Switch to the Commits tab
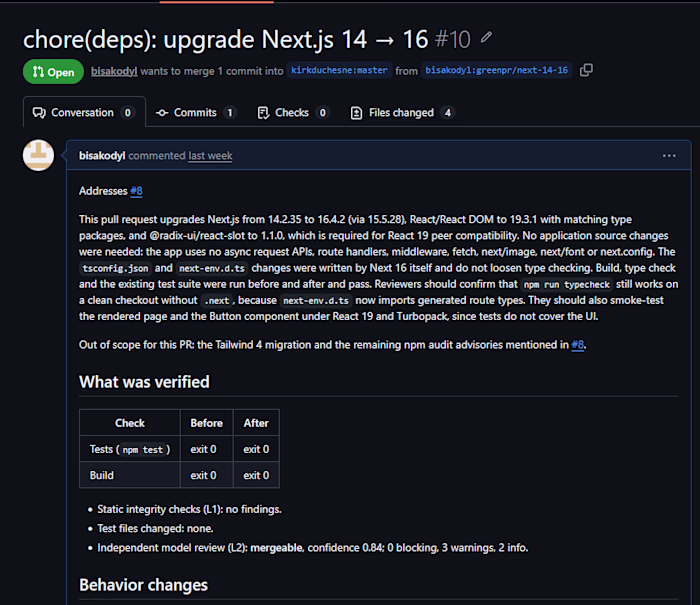The width and height of the screenshot is (700, 605). (x=196, y=113)
